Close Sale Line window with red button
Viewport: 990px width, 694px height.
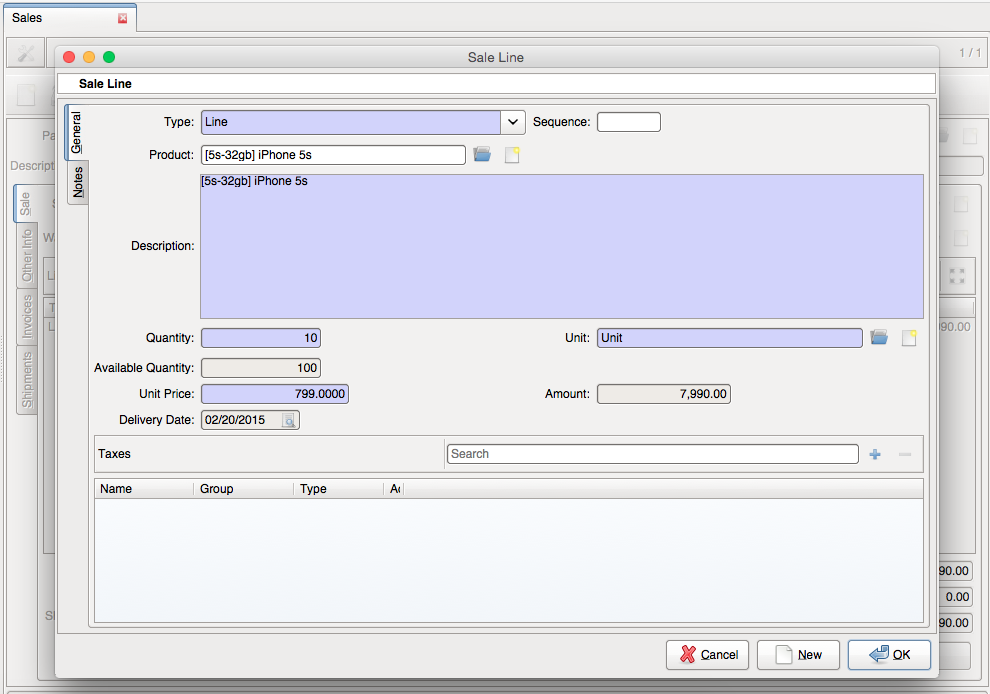click(69, 57)
